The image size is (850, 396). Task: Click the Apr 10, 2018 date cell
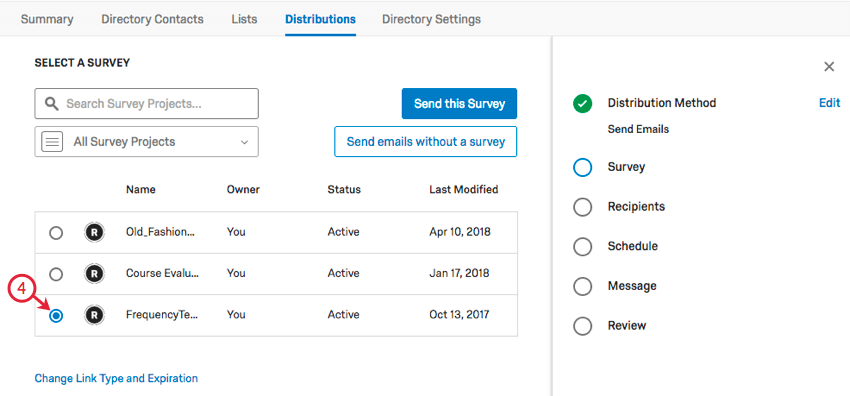460,232
